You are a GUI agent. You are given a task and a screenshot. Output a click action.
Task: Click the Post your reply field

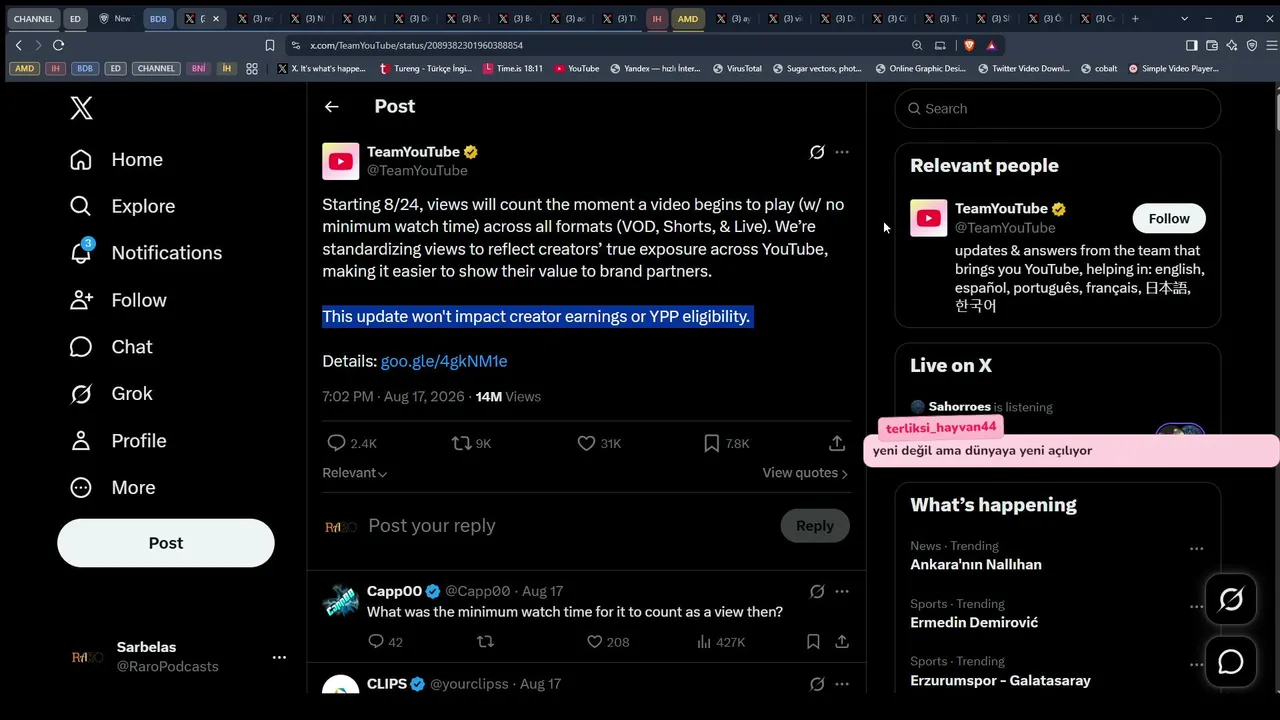coord(568,526)
